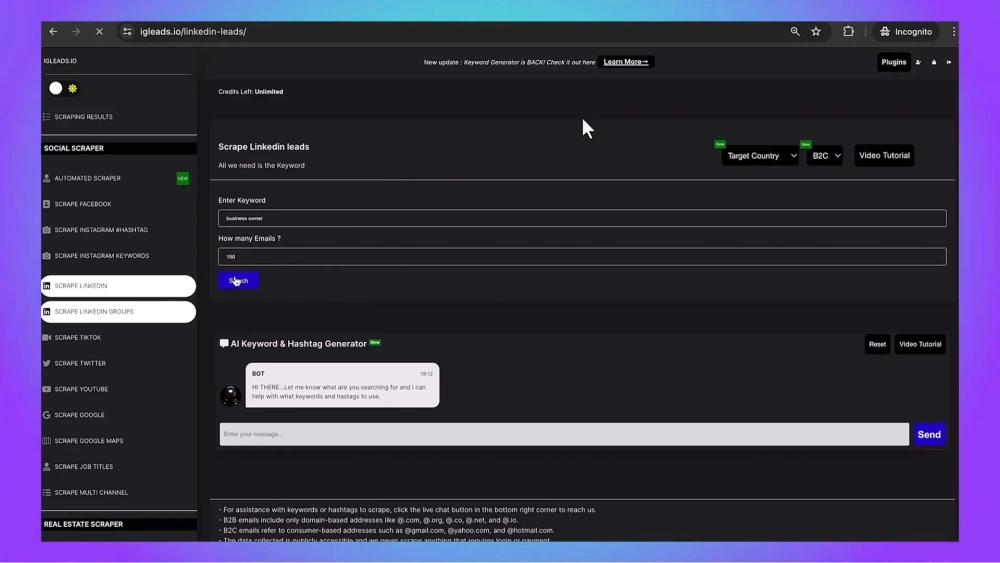
Task: Open the browser extensions puzzle icon
Action: (x=848, y=31)
